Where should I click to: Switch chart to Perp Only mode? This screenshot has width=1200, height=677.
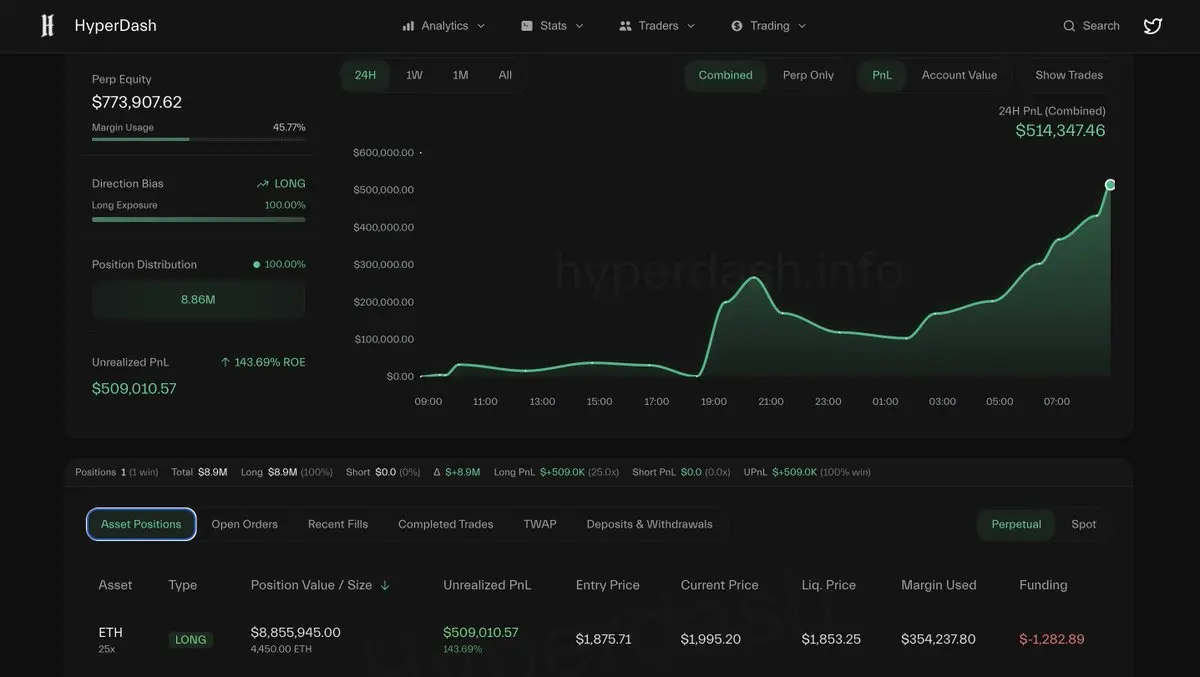tap(808, 75)
